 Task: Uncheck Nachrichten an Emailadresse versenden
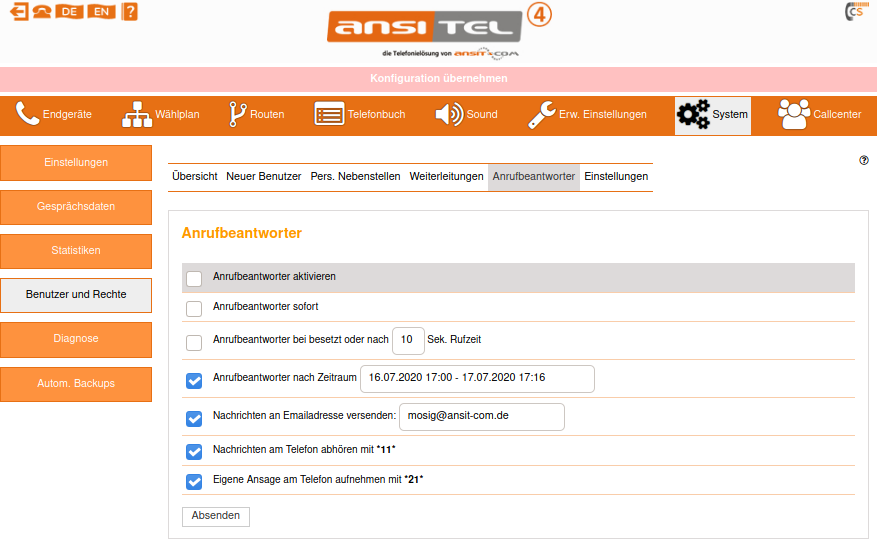(194, 417)
